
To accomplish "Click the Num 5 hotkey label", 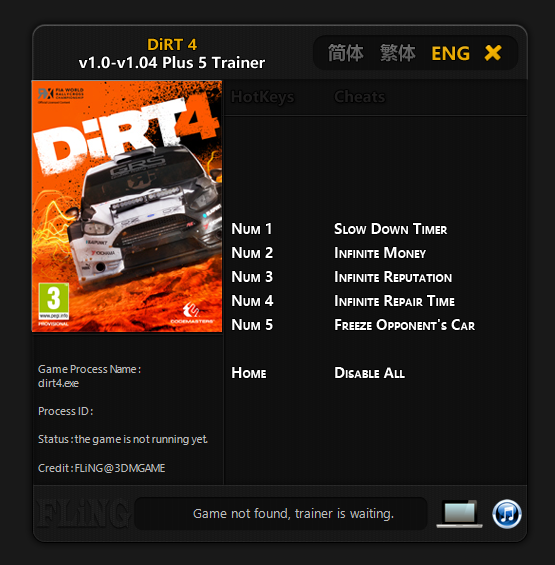I will [x=252, y=325].
